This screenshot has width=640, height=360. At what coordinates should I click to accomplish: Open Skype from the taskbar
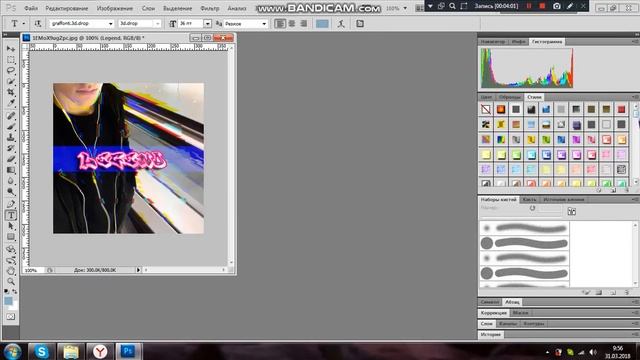tap(42, 351)
